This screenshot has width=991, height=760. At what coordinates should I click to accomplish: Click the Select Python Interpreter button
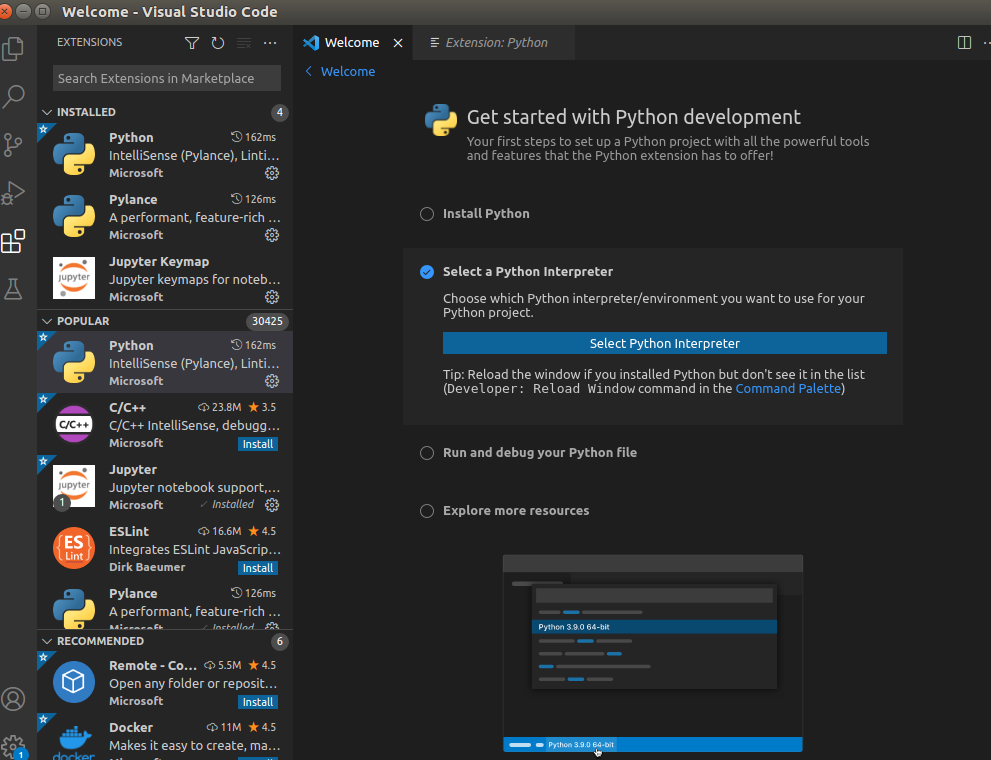tap(664, 343)
